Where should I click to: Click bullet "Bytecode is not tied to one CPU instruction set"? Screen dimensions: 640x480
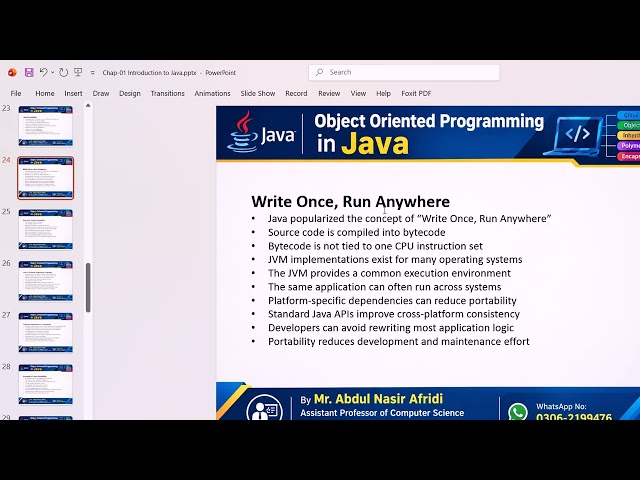pos(375,246)
